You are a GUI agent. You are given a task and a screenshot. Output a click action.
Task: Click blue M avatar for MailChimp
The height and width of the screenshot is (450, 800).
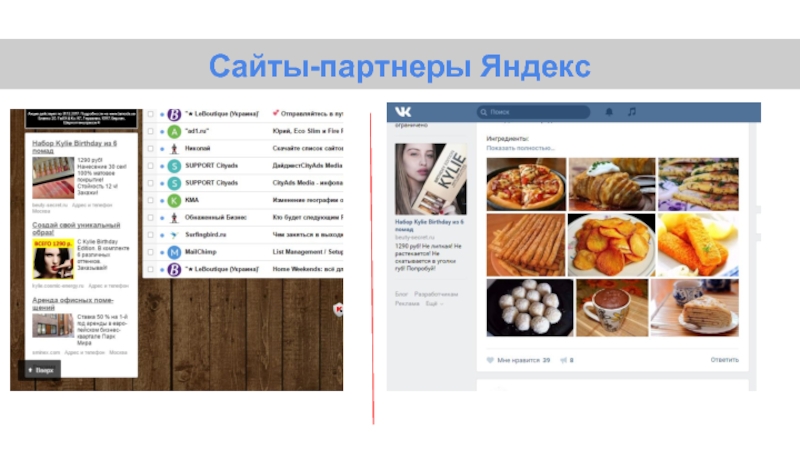[x=174, y=252]
